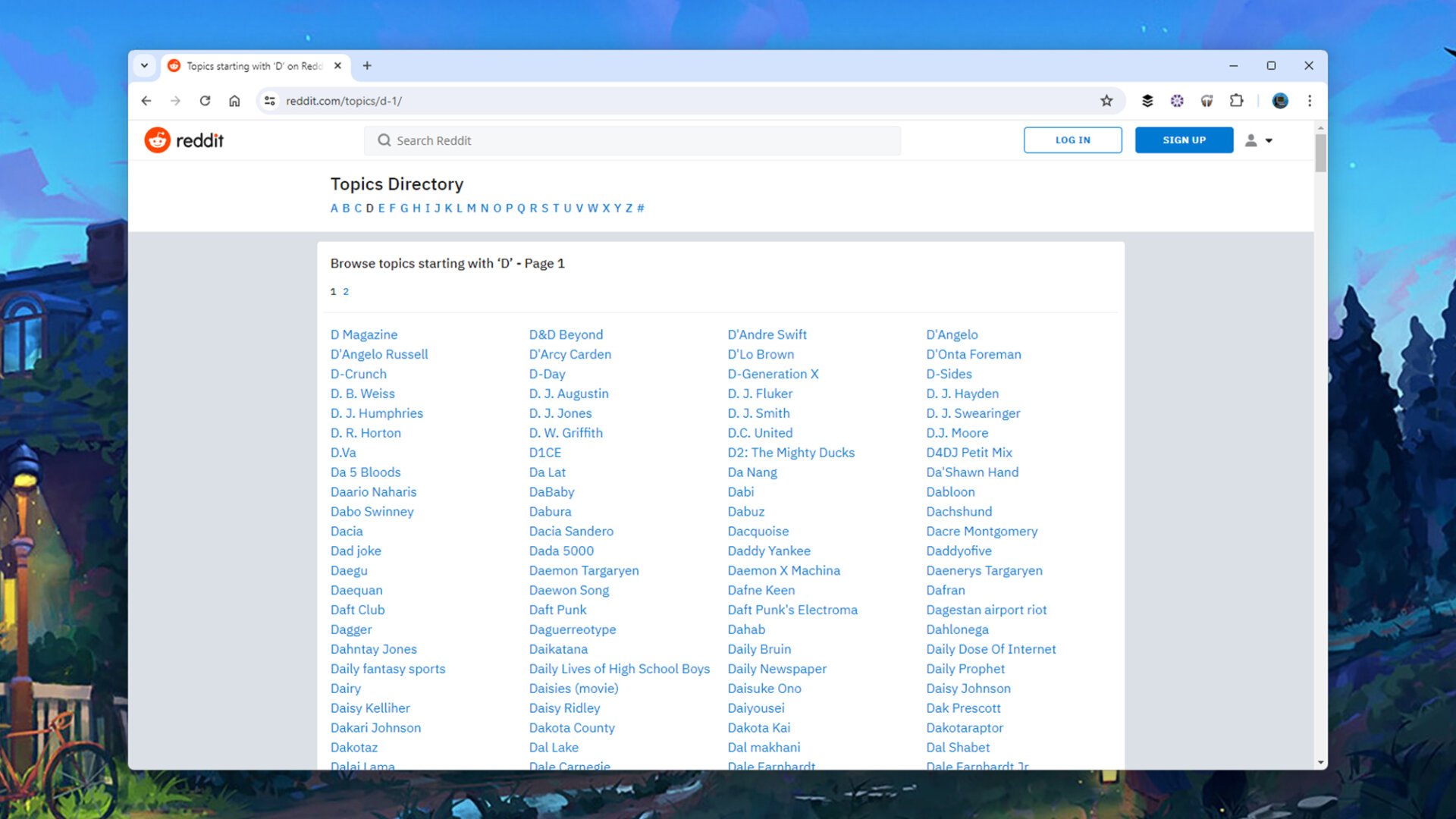View site information icon in address bar
The image size is (1456, 819).
coord(269,101)
